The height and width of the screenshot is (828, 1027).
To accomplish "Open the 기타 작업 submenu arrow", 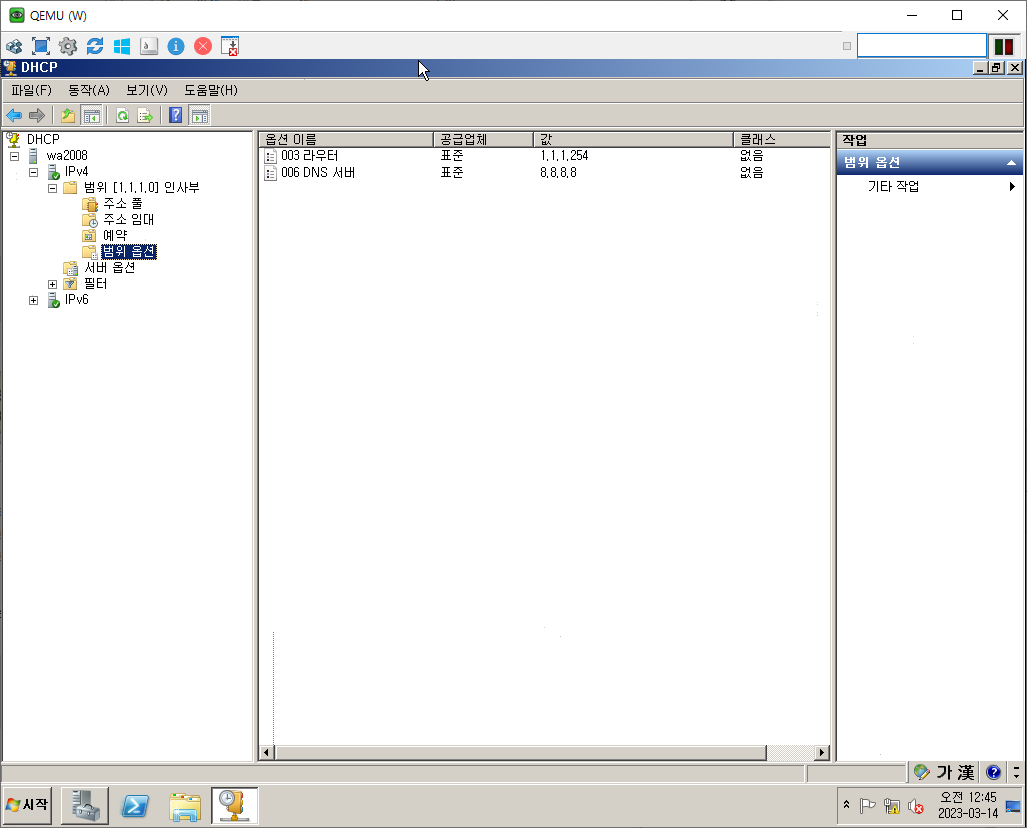I will coord(1012,187).
